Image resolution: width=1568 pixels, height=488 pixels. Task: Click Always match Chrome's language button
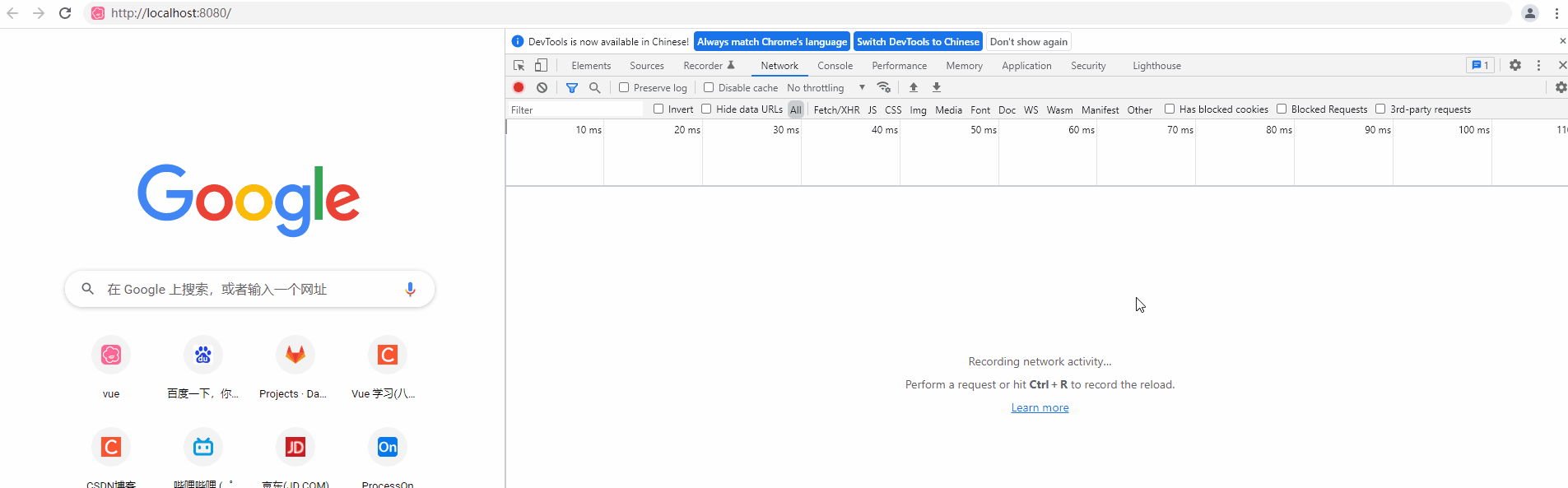coord(772,41)
